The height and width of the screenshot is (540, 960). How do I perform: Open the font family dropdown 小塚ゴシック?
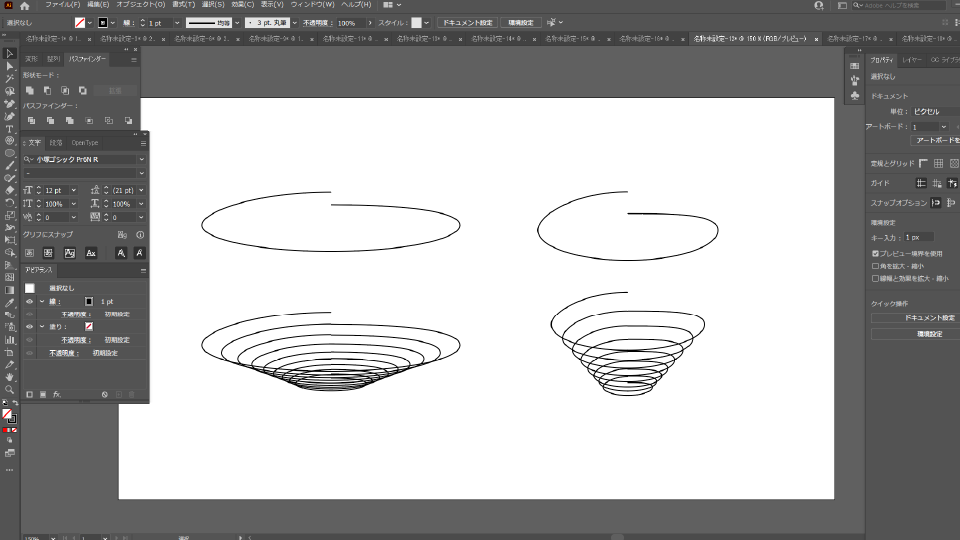pyautogui.click(x=141, y=159)
